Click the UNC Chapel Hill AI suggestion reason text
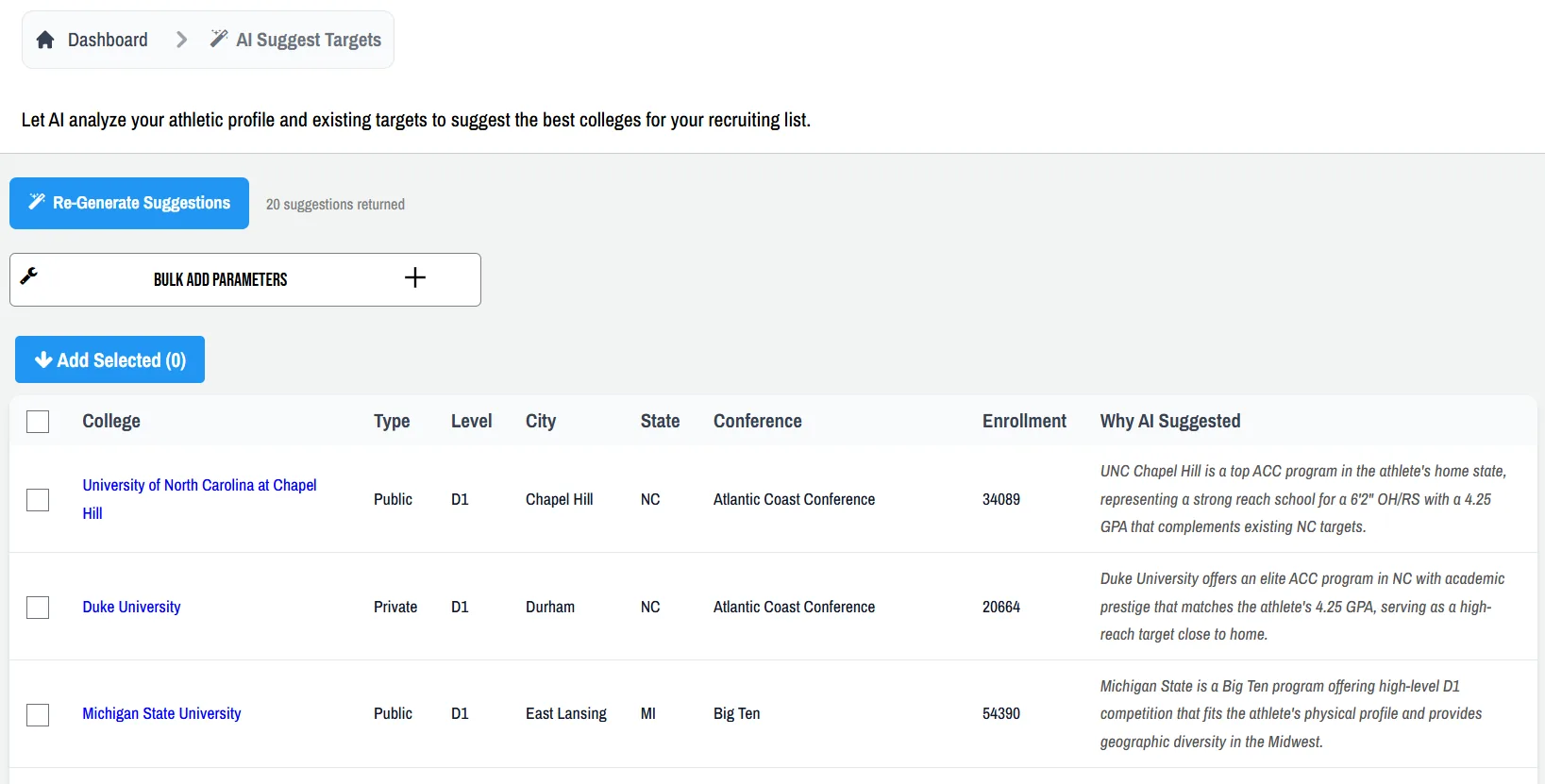The image size is (1545, 784). tap(1303, 499)
